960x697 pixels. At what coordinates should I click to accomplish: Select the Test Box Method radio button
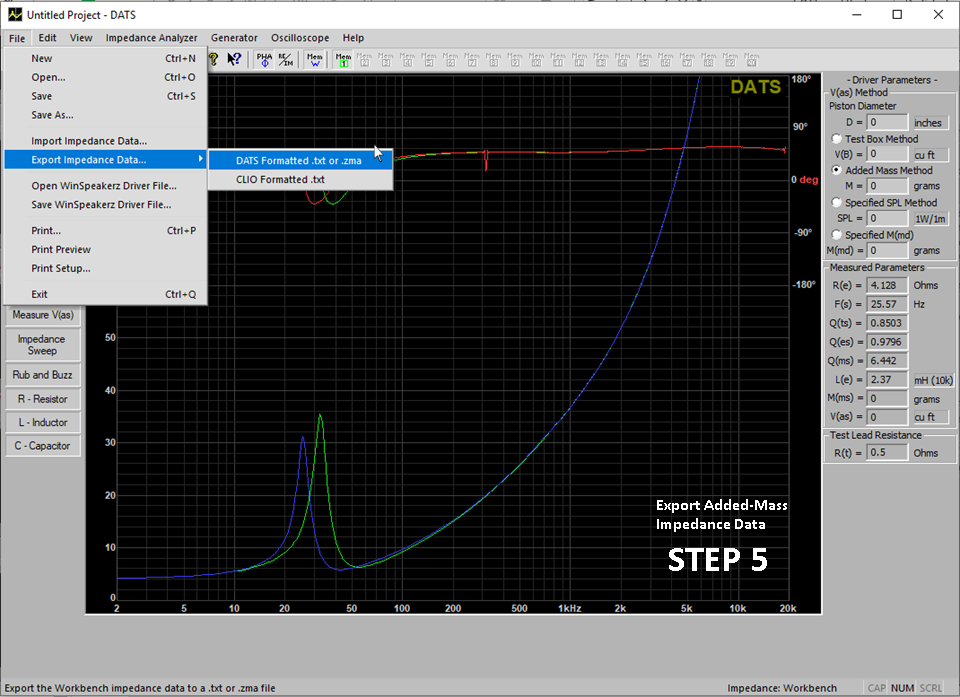click(836, 139)
